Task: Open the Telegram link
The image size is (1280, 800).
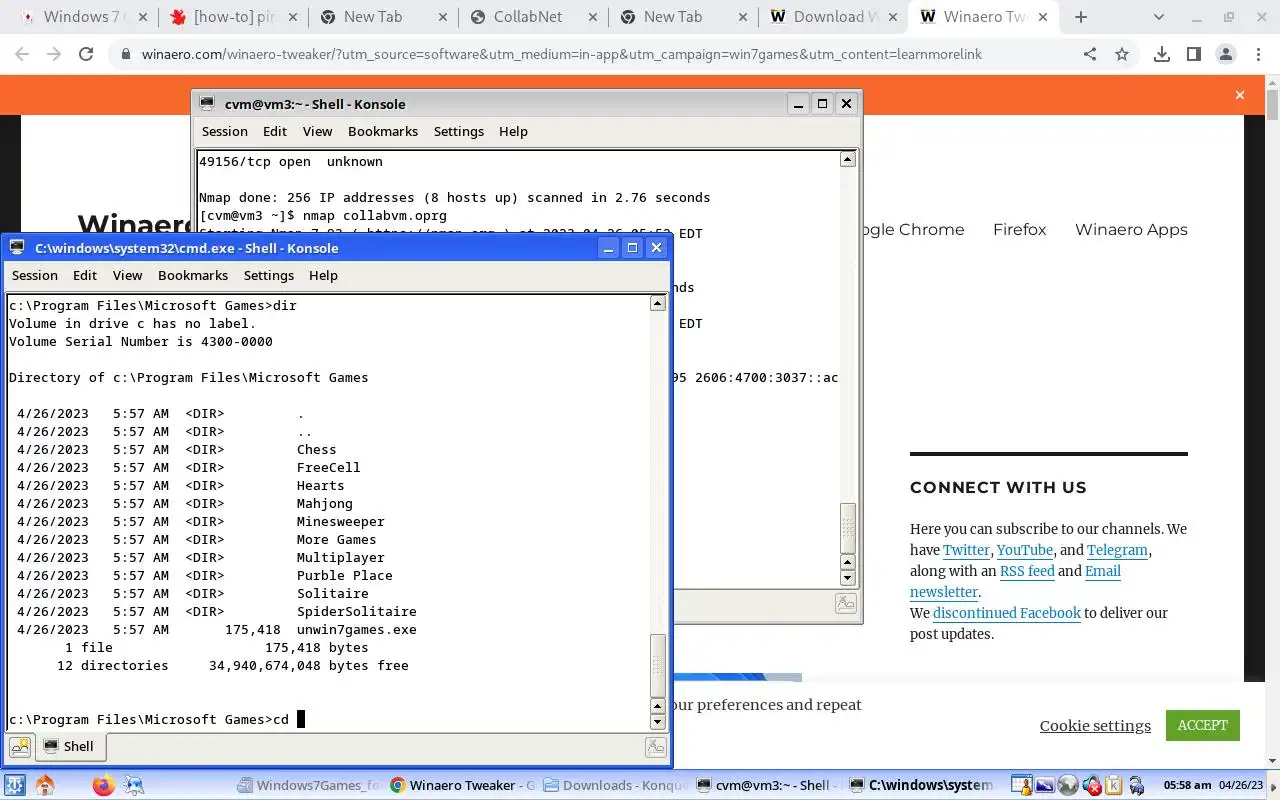Action: [x=1117, y=550]
